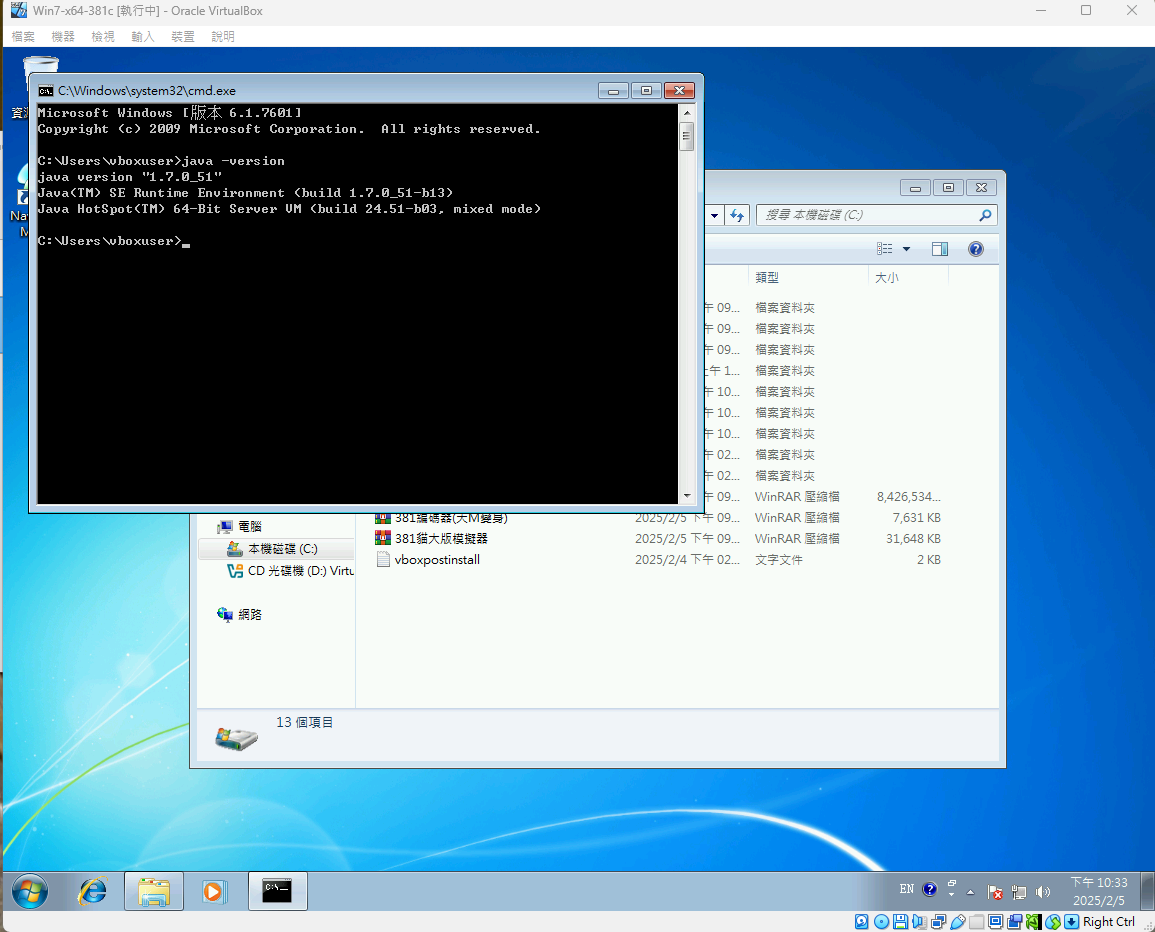Open the Windows Start orb in the guest
The width and height of the screenshot is (1155, 932).
29,891
